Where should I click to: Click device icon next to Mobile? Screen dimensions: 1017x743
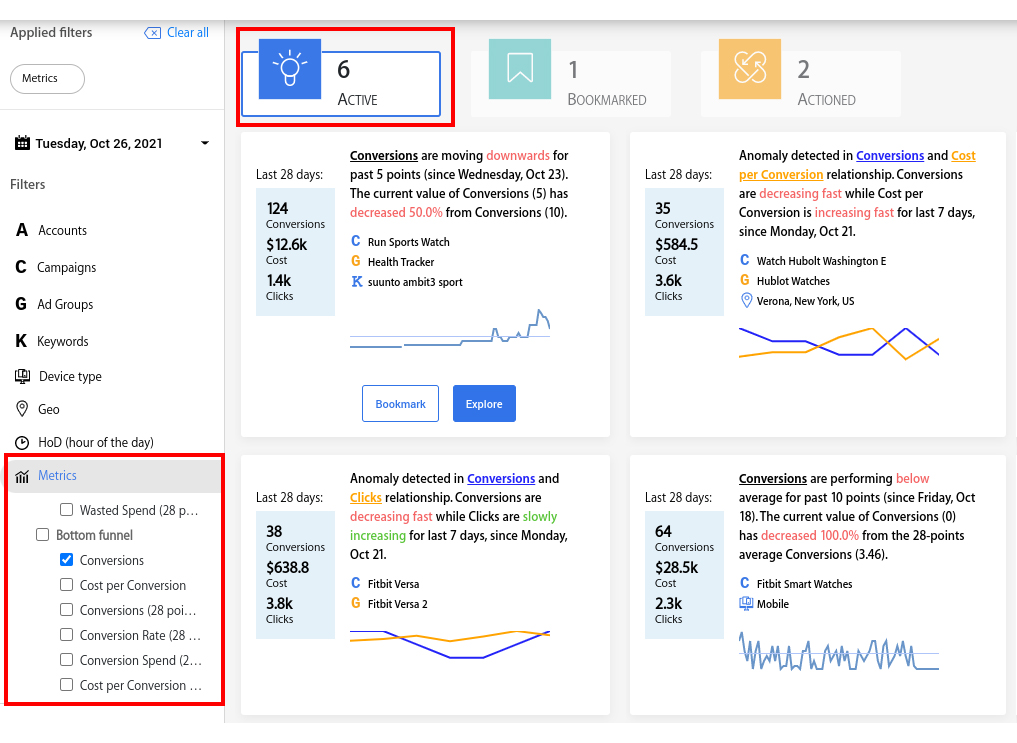[746, 603]
